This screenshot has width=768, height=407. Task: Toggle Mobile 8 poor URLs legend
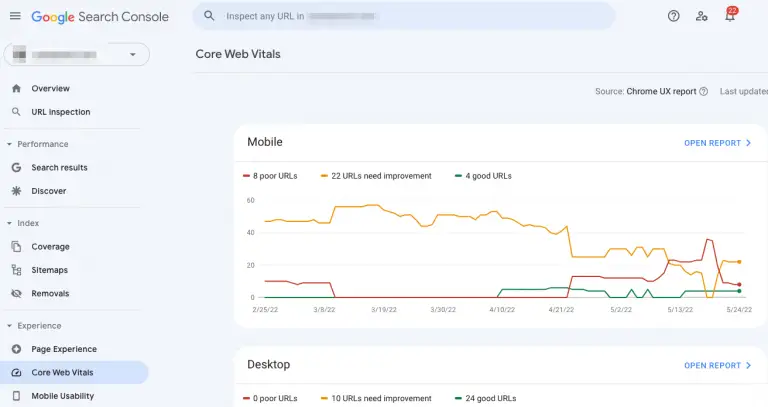(x=270, y=176)
